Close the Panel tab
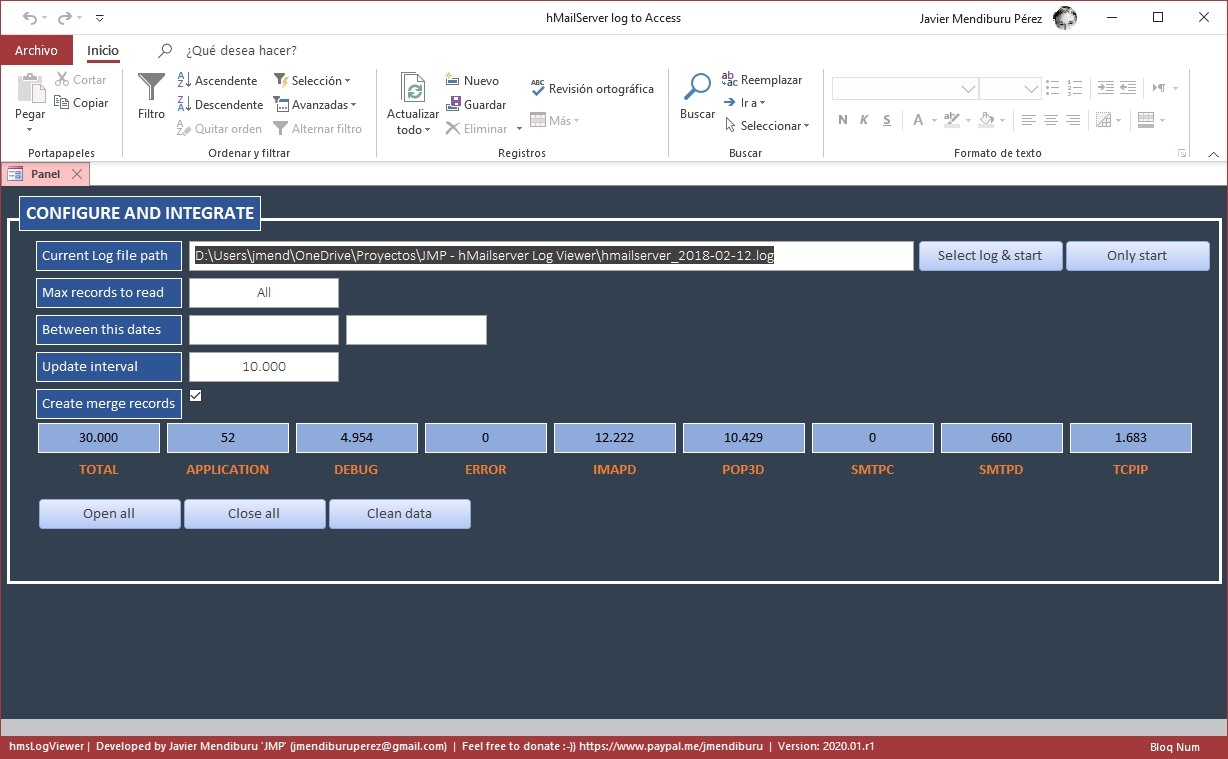Image resolution: width=1228 pixels, height=759 pixels. (77, 174)
